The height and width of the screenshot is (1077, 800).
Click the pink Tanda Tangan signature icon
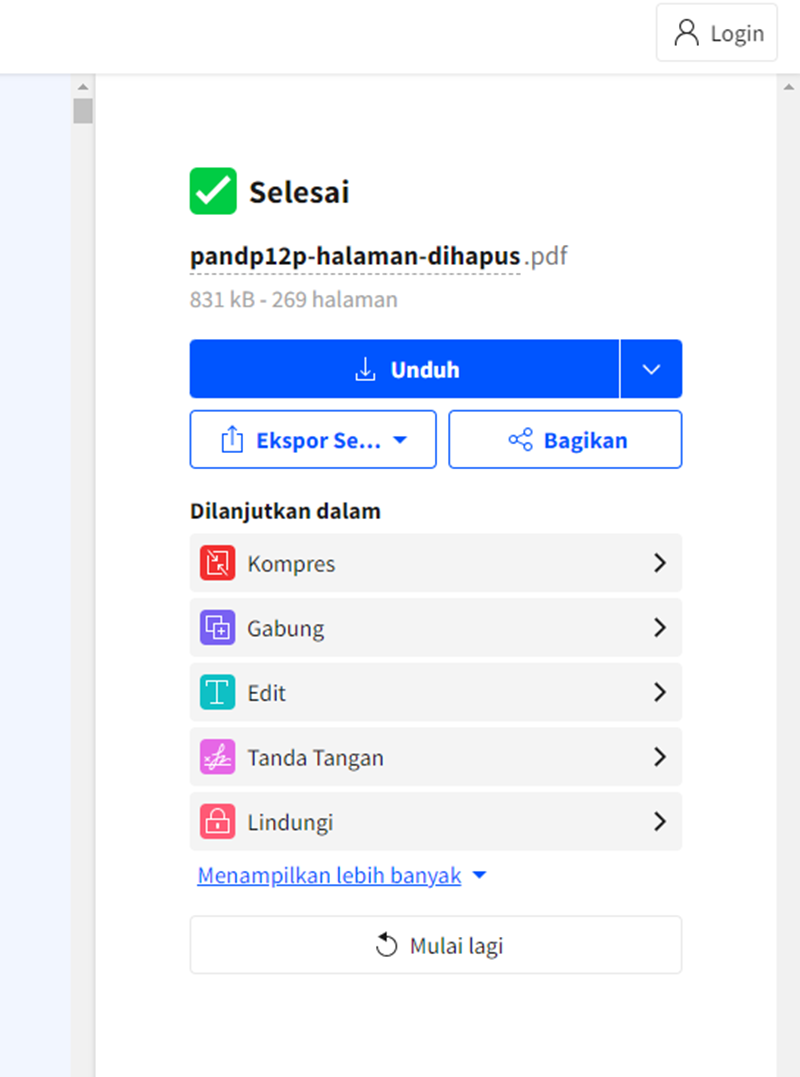(218, 757)
